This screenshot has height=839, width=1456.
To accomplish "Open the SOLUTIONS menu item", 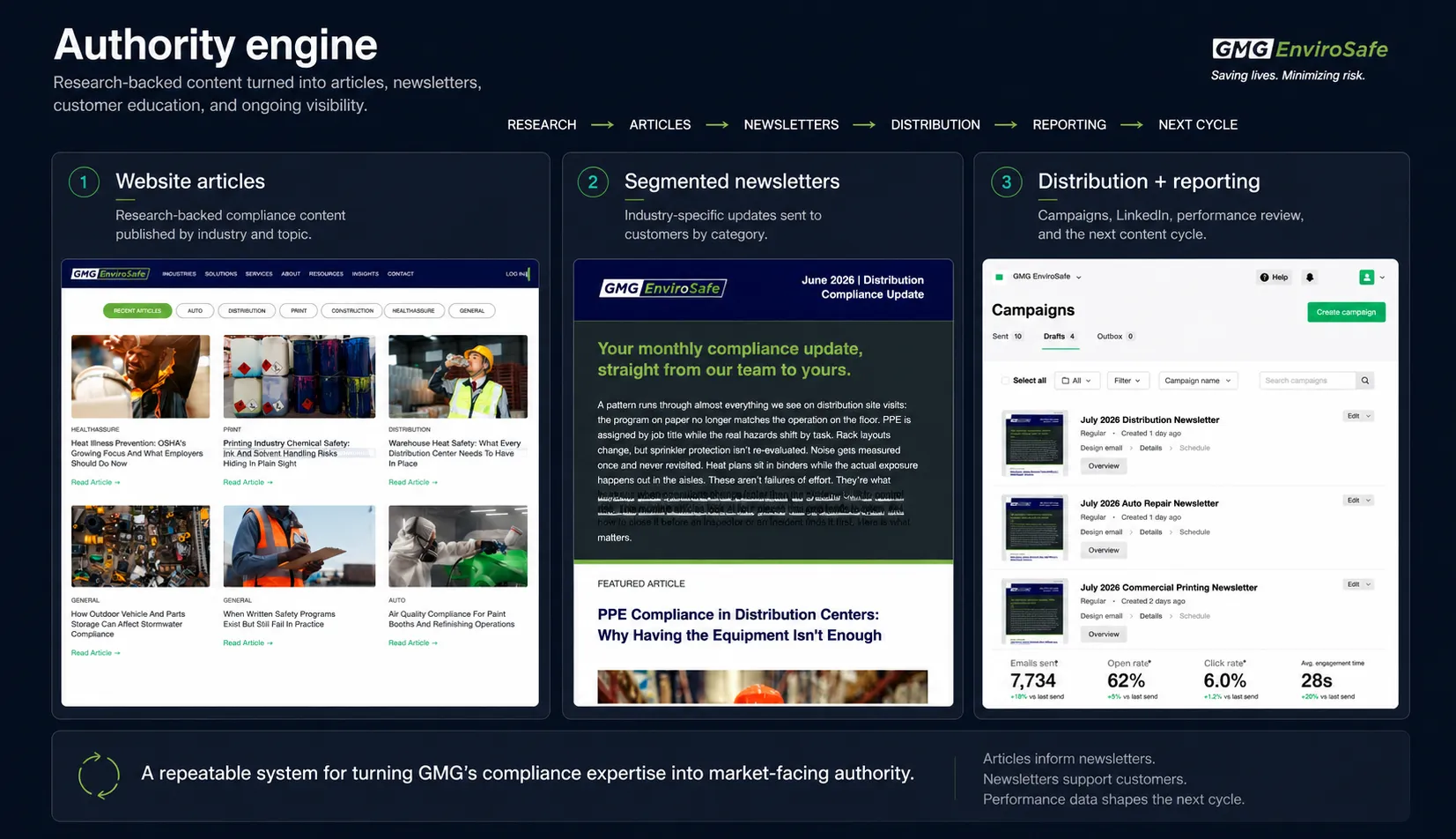I will tap(221, 274).
